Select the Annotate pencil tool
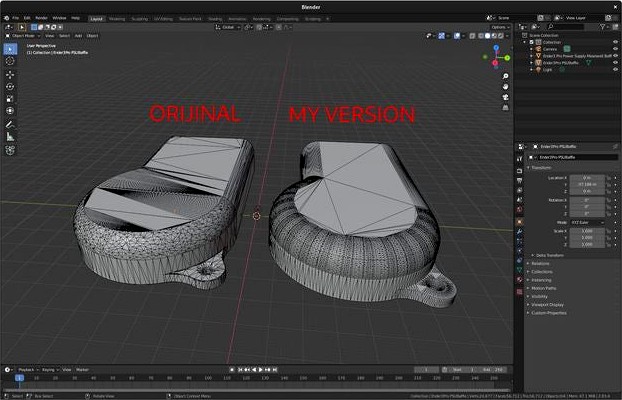622x400 pixels. point(10,124)
